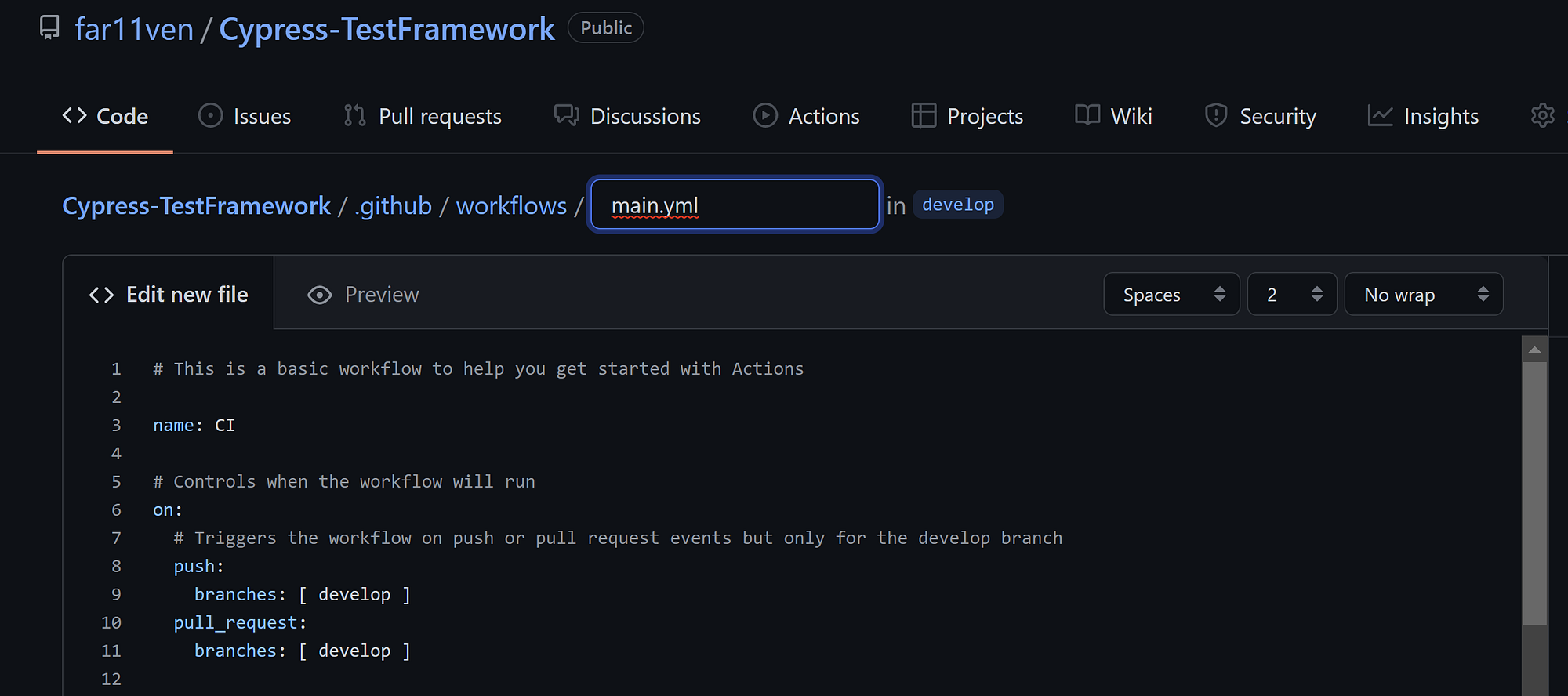The image size is (1568, 696).
Task: Click the Discussions speech bubbles icon
Action: click(x=566, y=116)
